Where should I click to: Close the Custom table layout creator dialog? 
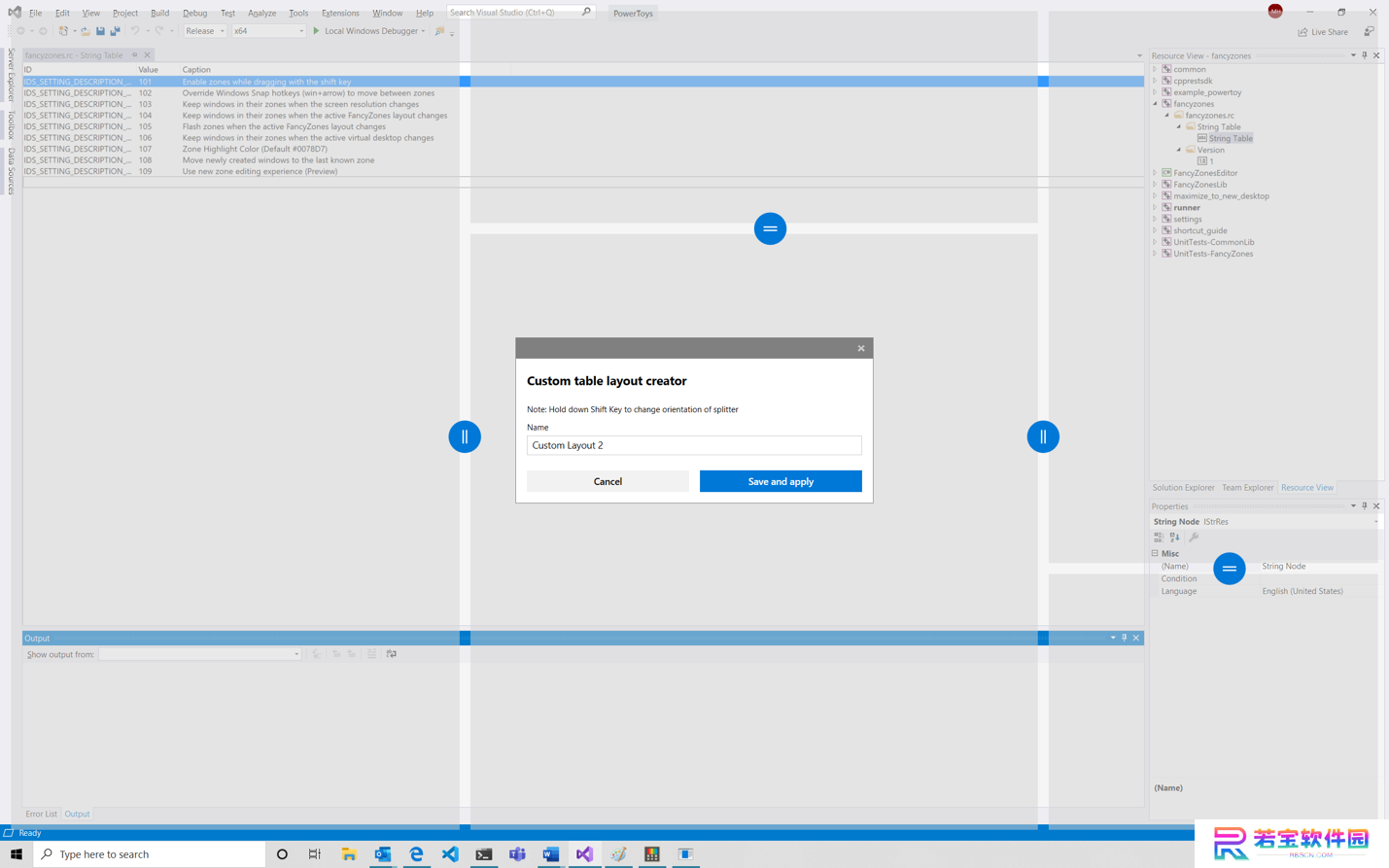pos(861,348)
